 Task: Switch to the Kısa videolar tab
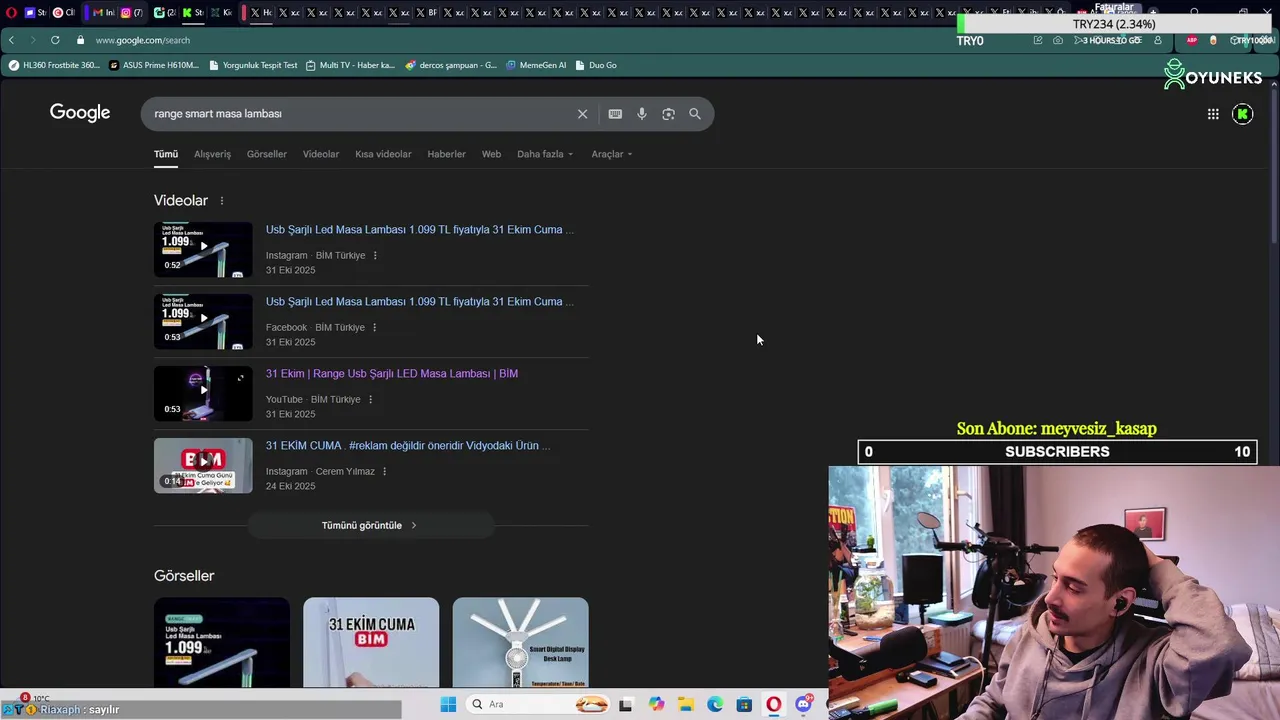coord(383,154)
